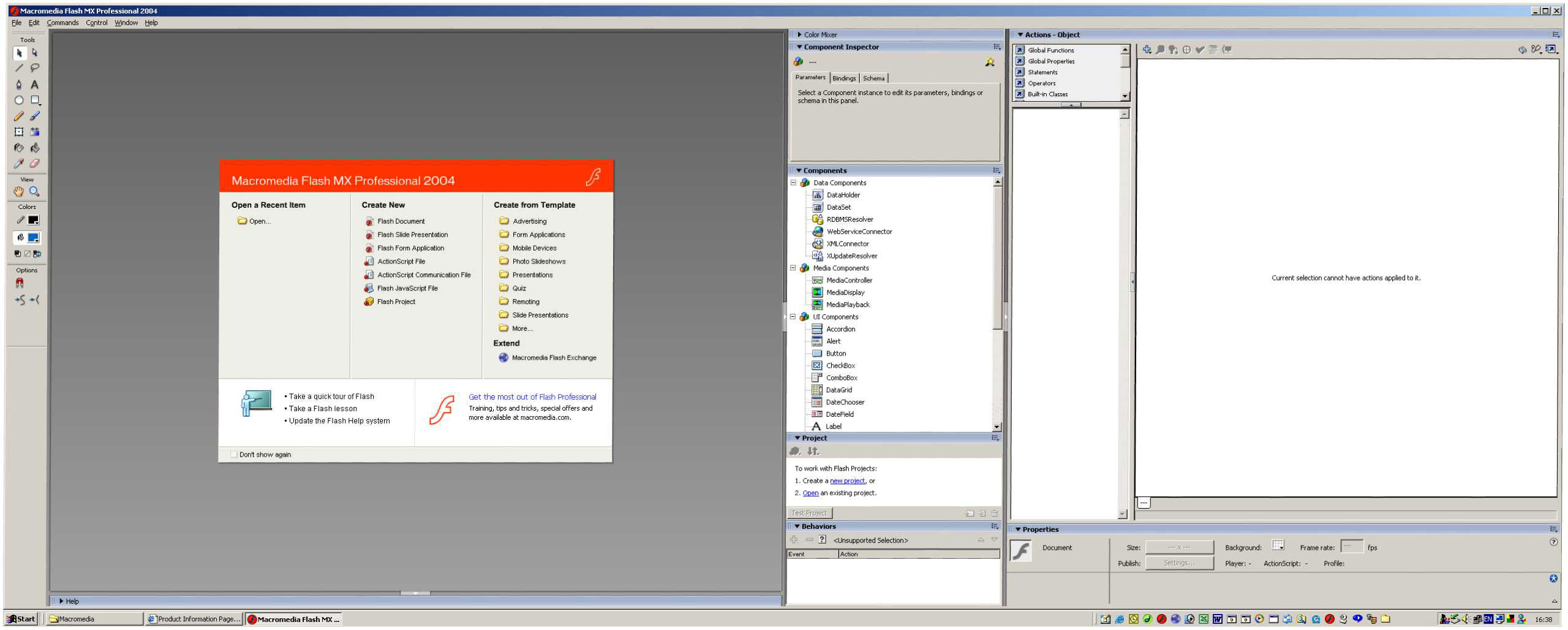Select the Eyedropper tool
1568x630 pixels.
click(x=19, y=164)
